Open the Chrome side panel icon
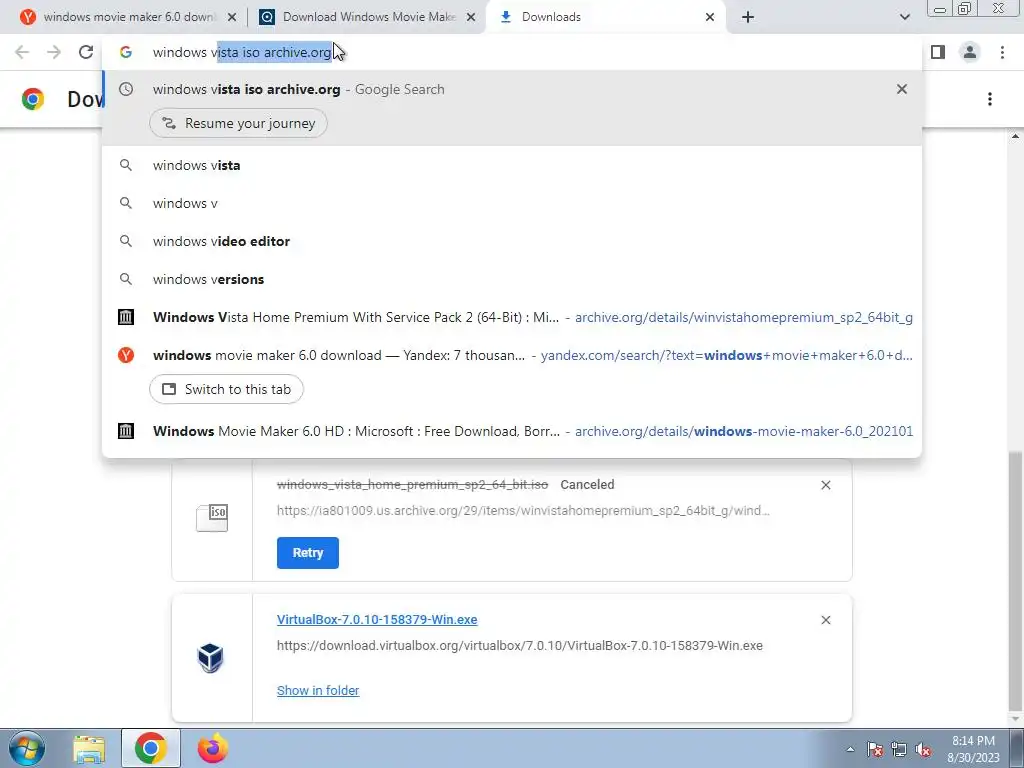Viewport: 1024px width, 768px height. point(938,52)
